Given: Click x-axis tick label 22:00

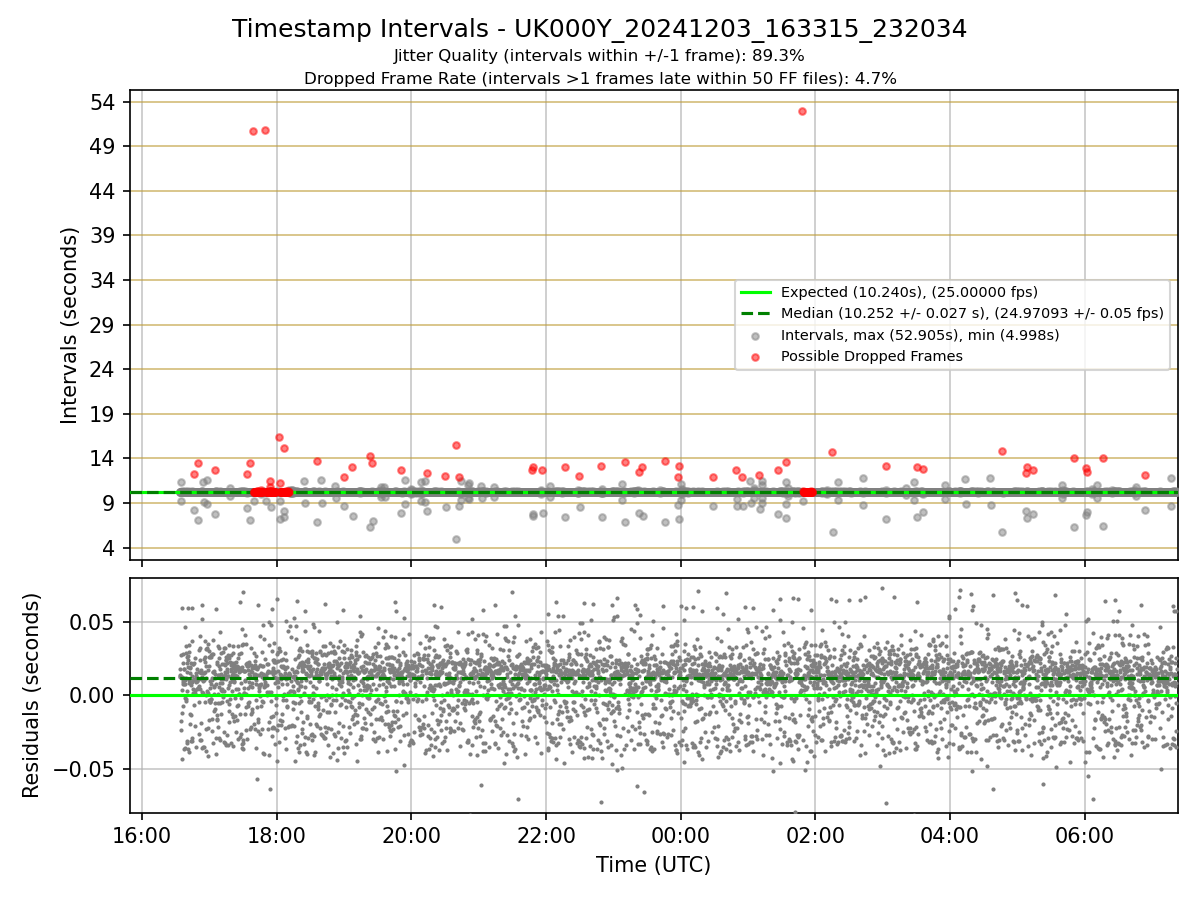Looking at the screenshot, I should (x=546, y=835).
